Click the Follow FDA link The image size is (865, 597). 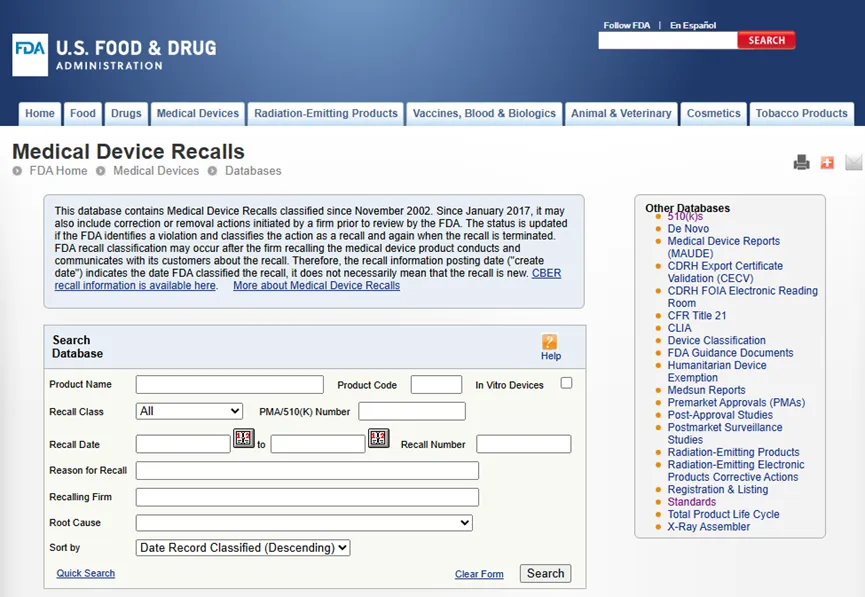(627, 25)
